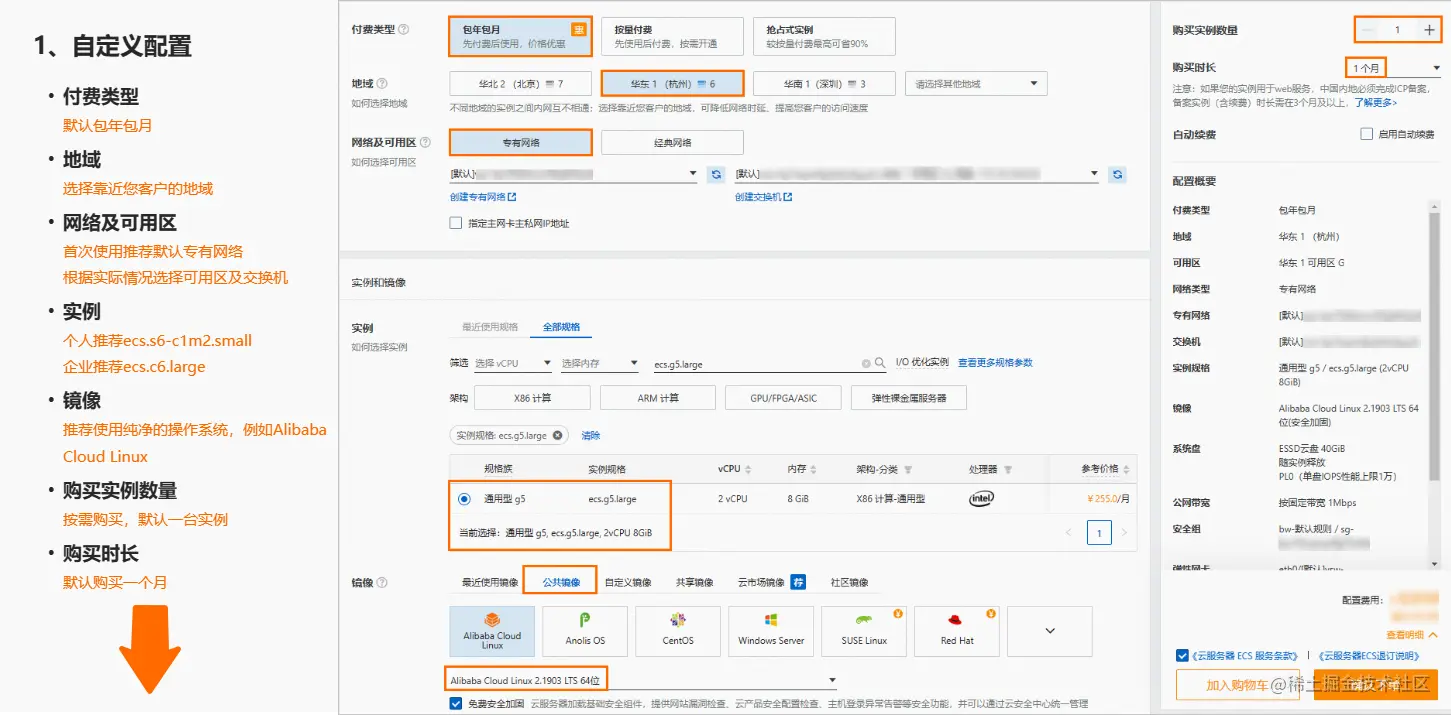Clear the ecs.g5.large search text
The height and width of the screenshot is (715, 1451).
[866, 364]
